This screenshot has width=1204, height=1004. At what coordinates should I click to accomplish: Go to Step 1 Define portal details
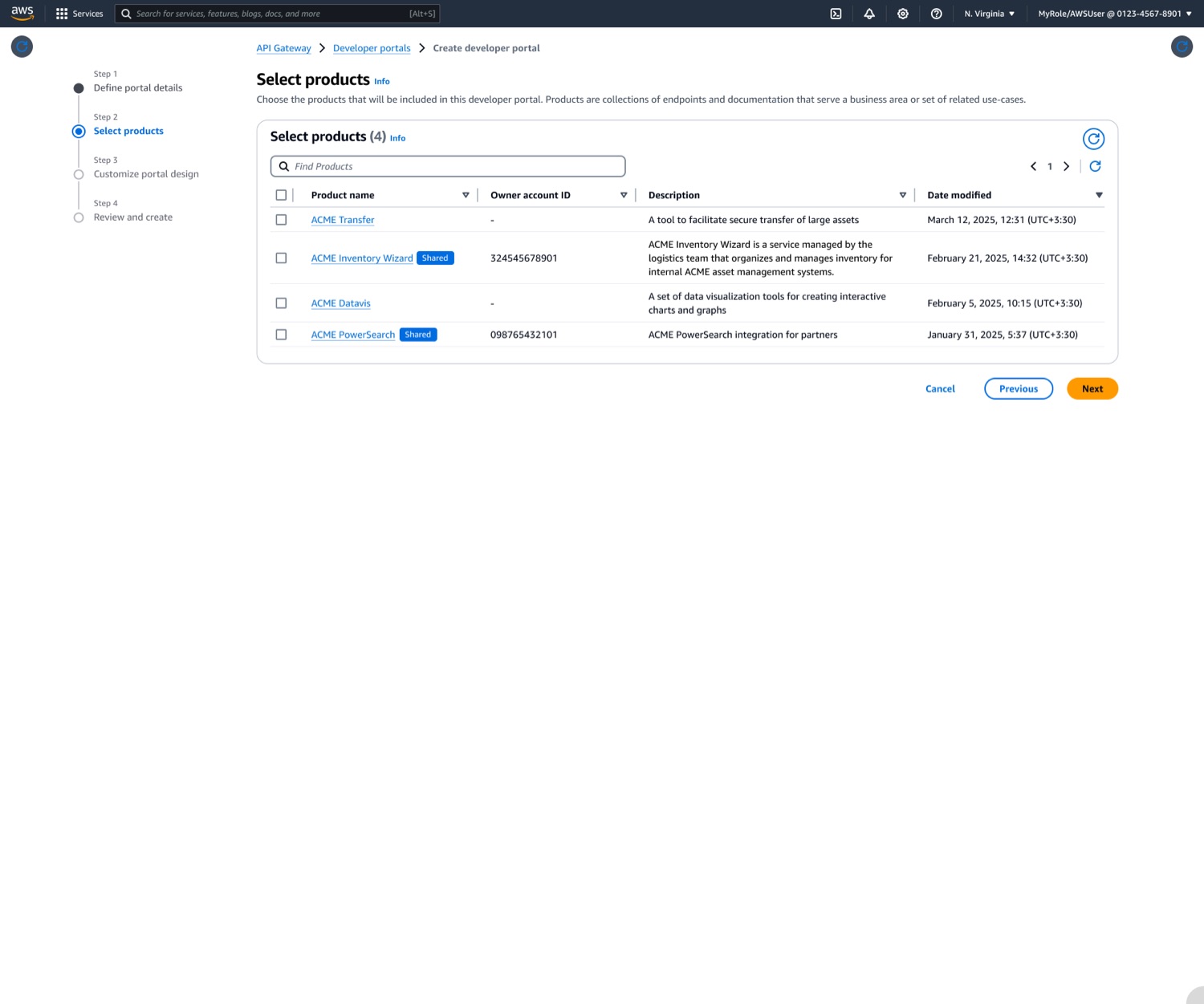tap(138, 88)
